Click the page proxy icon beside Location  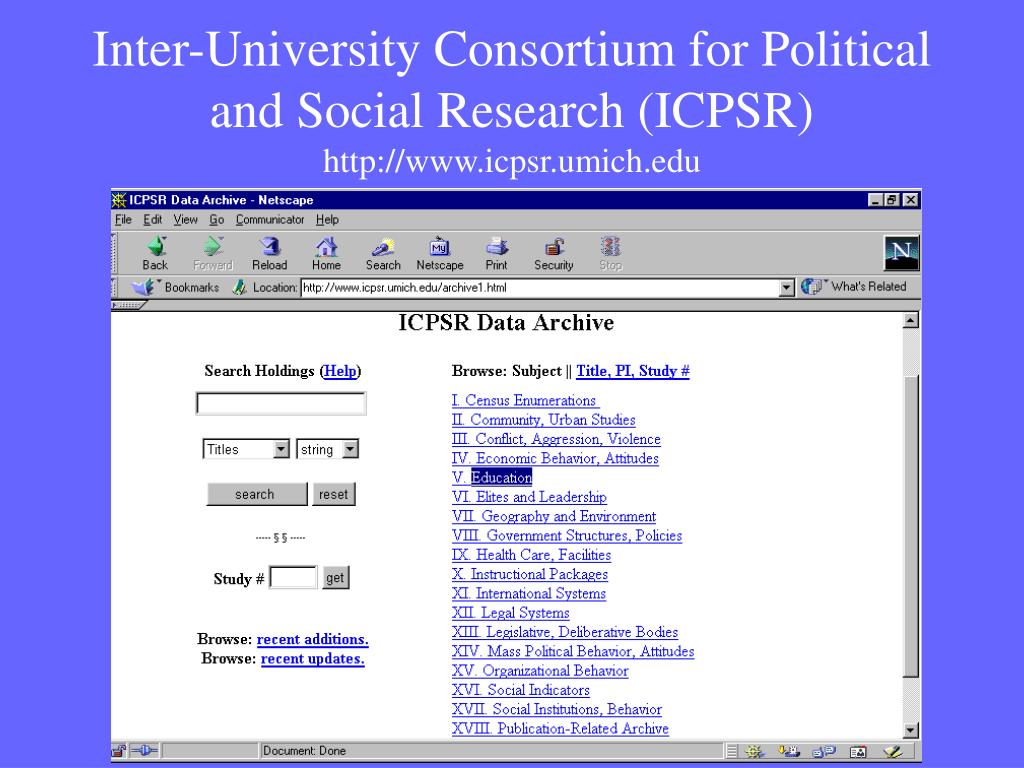(x=240, y=287)
